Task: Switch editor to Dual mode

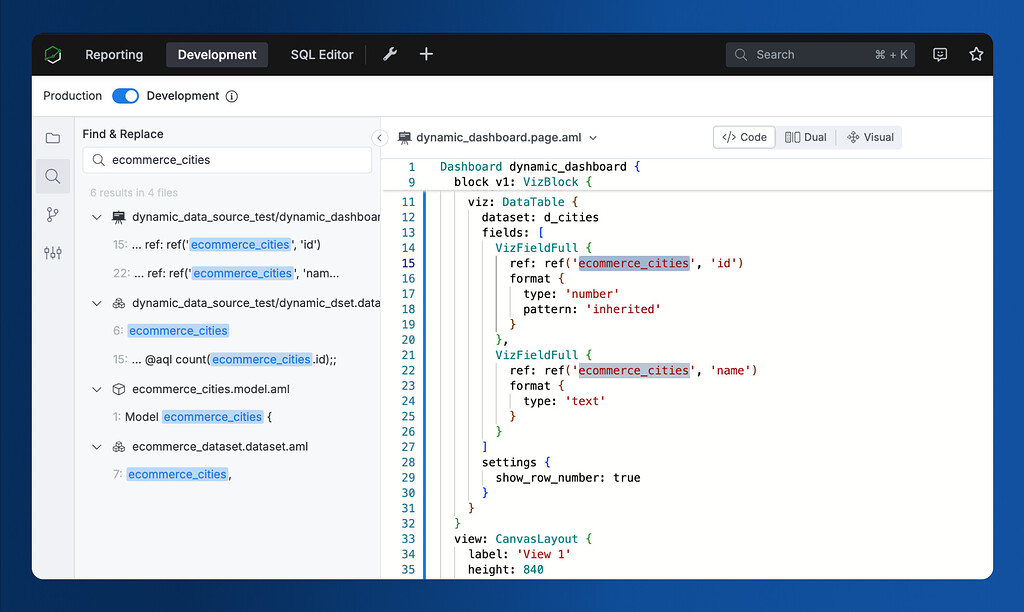Action: point(805,137)
